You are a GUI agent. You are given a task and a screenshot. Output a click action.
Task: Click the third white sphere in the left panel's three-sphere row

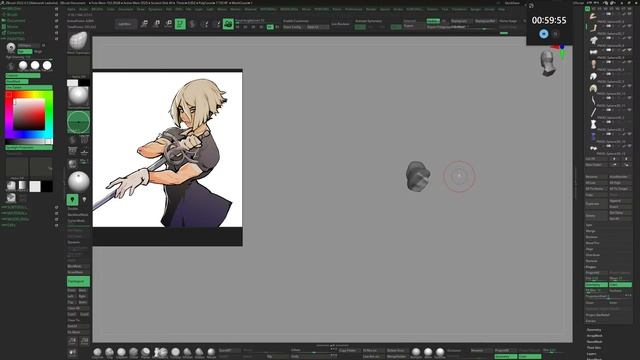[47, 65]
